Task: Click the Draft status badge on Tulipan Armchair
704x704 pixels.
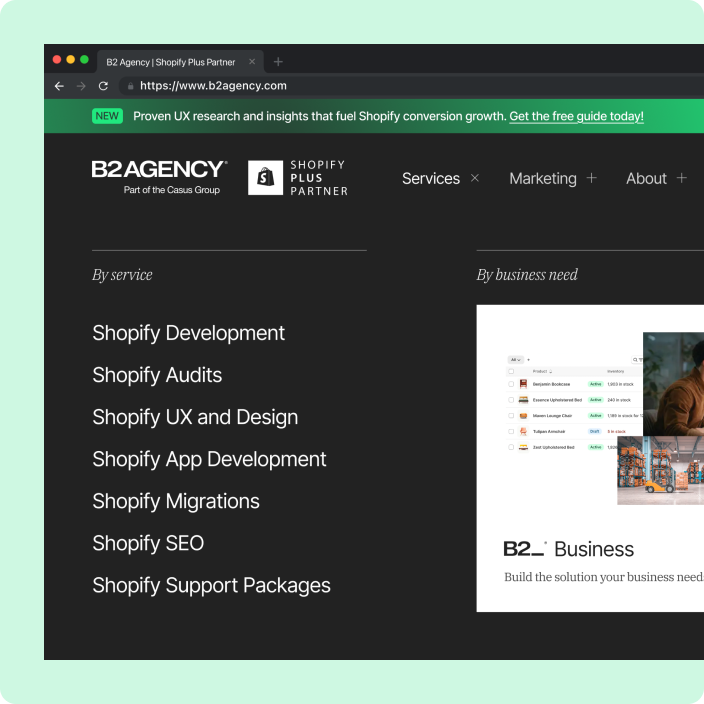Action: tap(594, 431)
